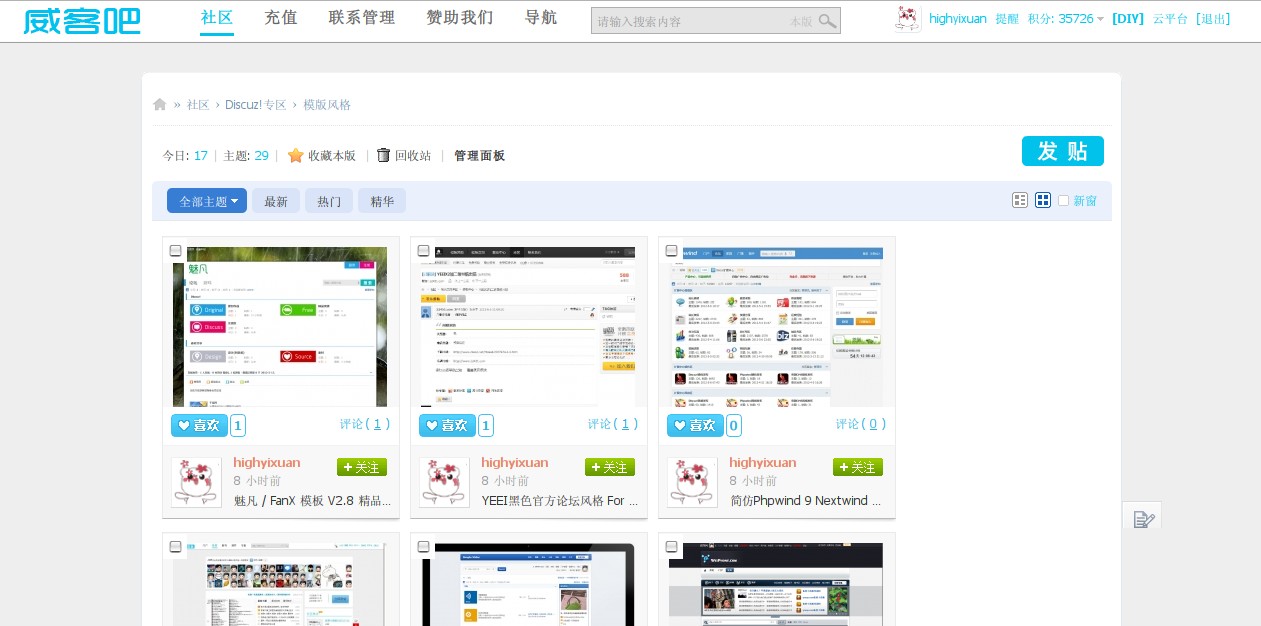Switch to list view icon
The height and width of the screenshot is (626, 1261).
[1020, 200]
